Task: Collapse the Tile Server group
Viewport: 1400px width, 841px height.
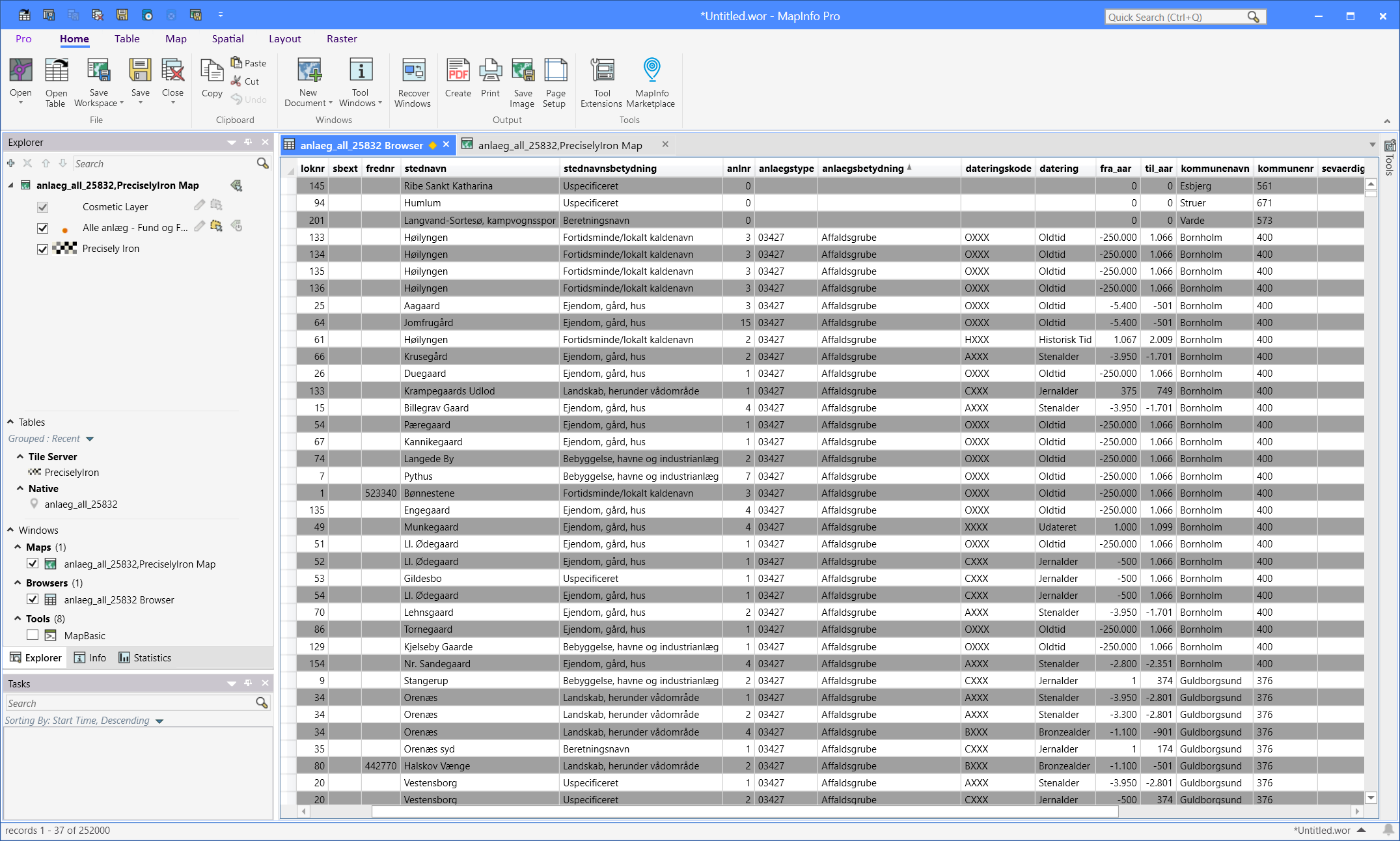Action: 20,456
